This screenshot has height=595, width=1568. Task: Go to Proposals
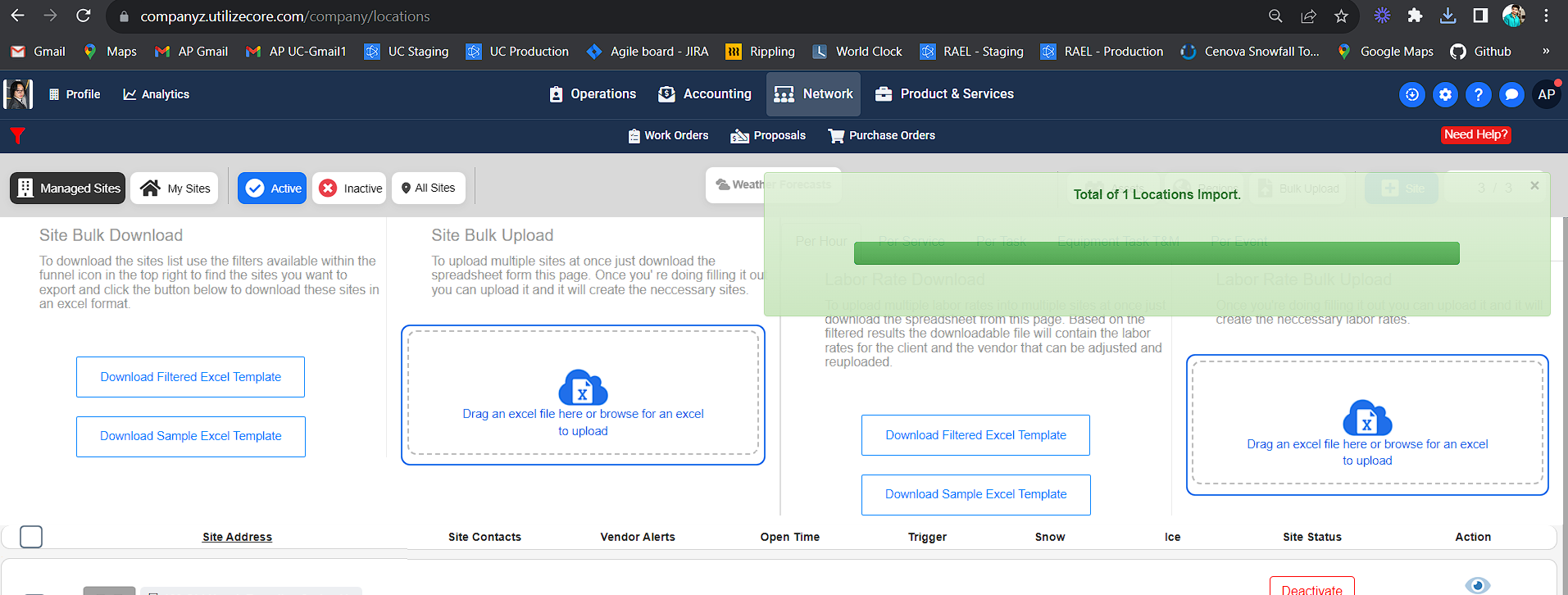(768, 135)
